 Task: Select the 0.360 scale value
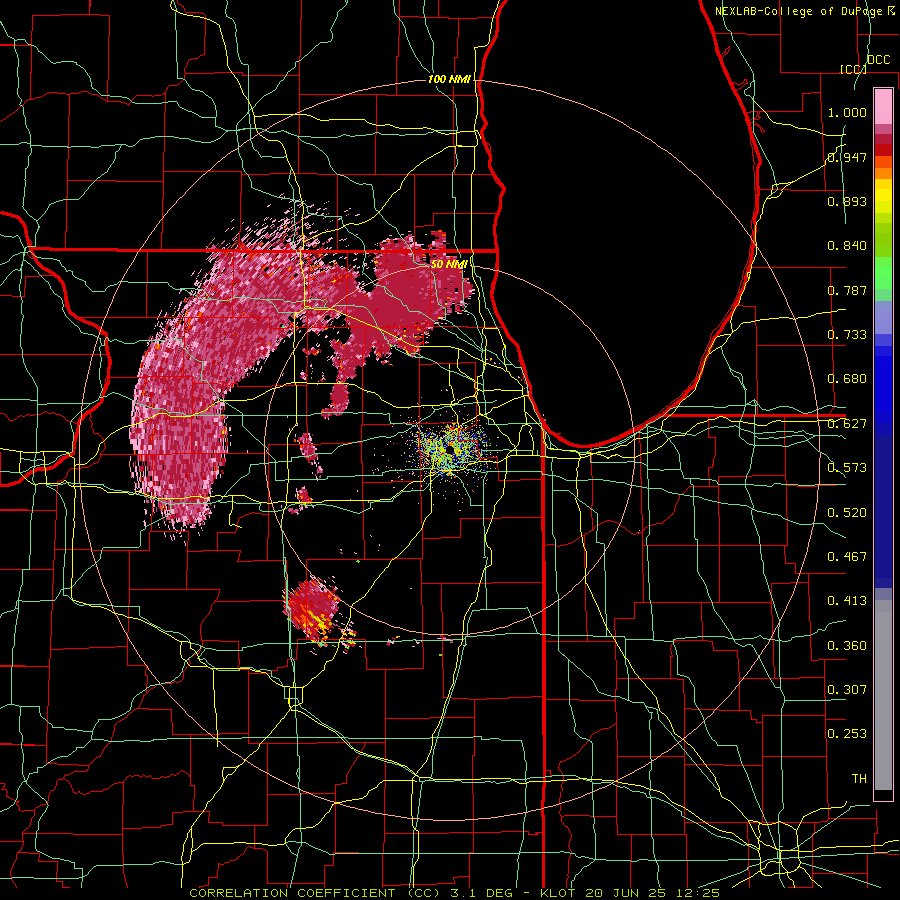(847, 646)
